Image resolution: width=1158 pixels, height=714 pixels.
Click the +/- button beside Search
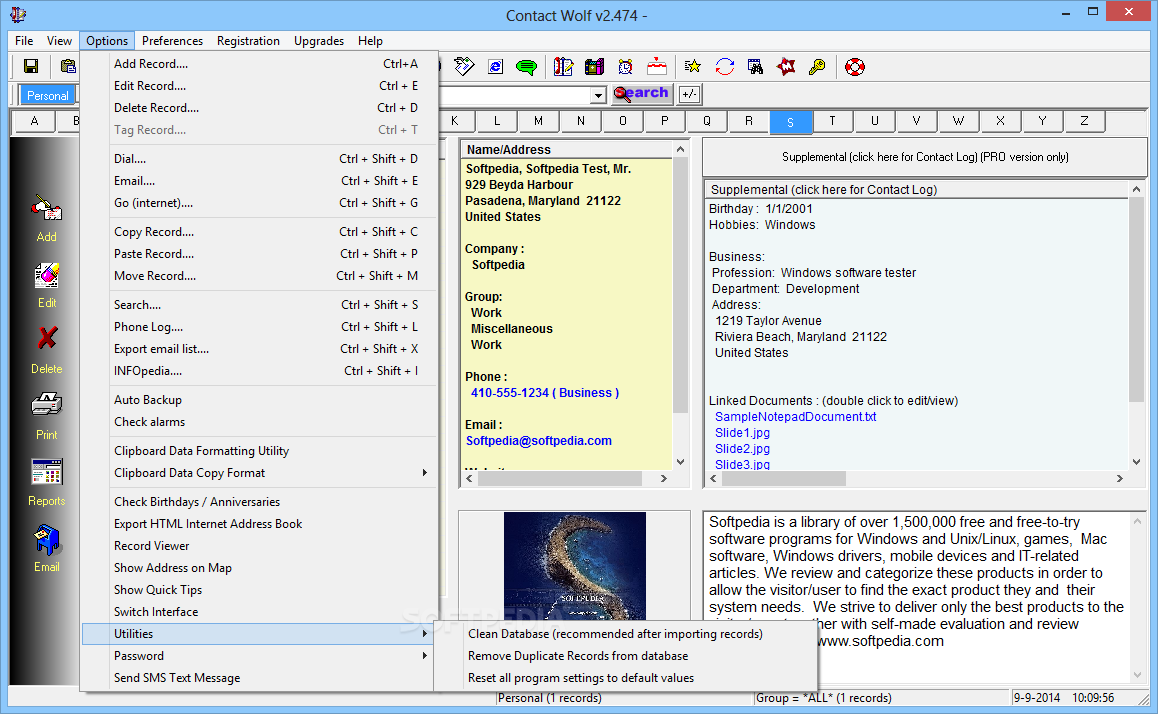point(689,94)
